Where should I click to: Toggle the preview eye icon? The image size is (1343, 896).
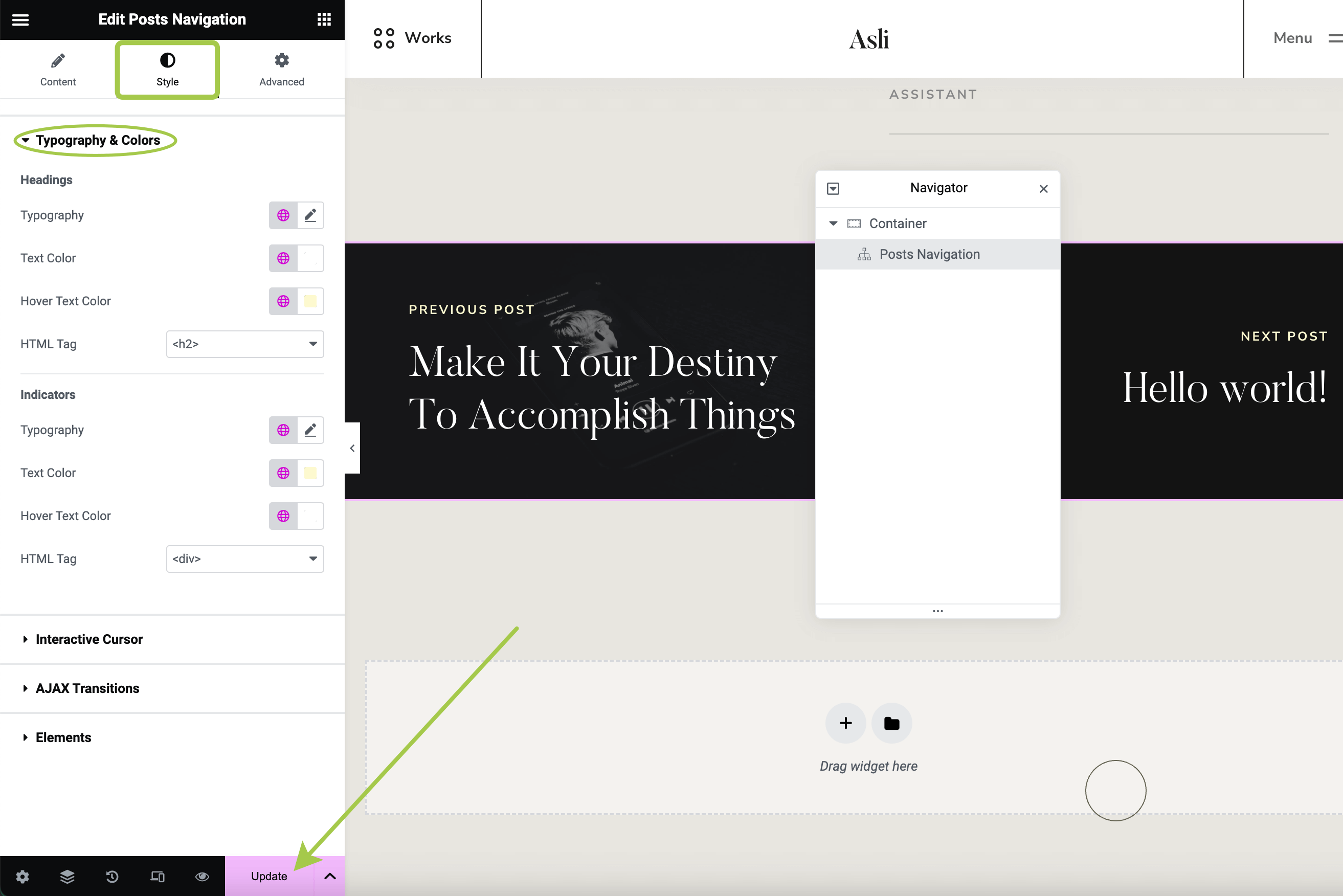pyautogui.click(x=203, y=876)
